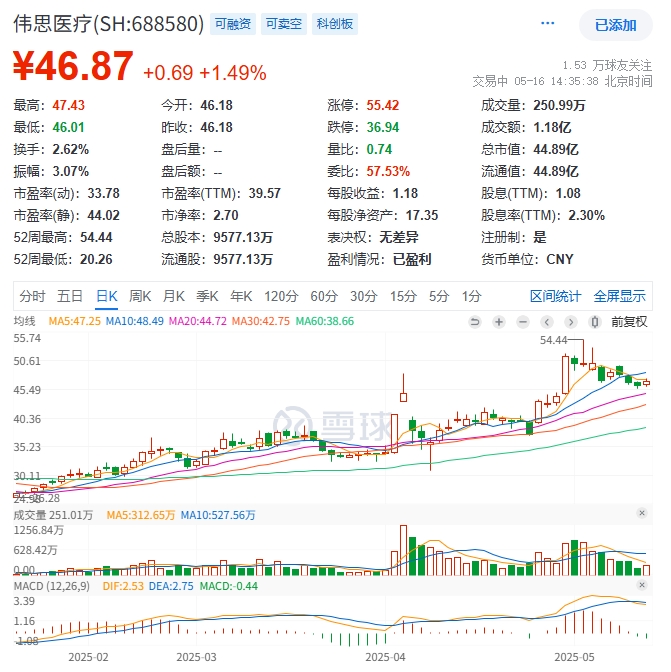Select the 日K chart tab
Viewport: 671px width, 672px height.
(107, 296)
